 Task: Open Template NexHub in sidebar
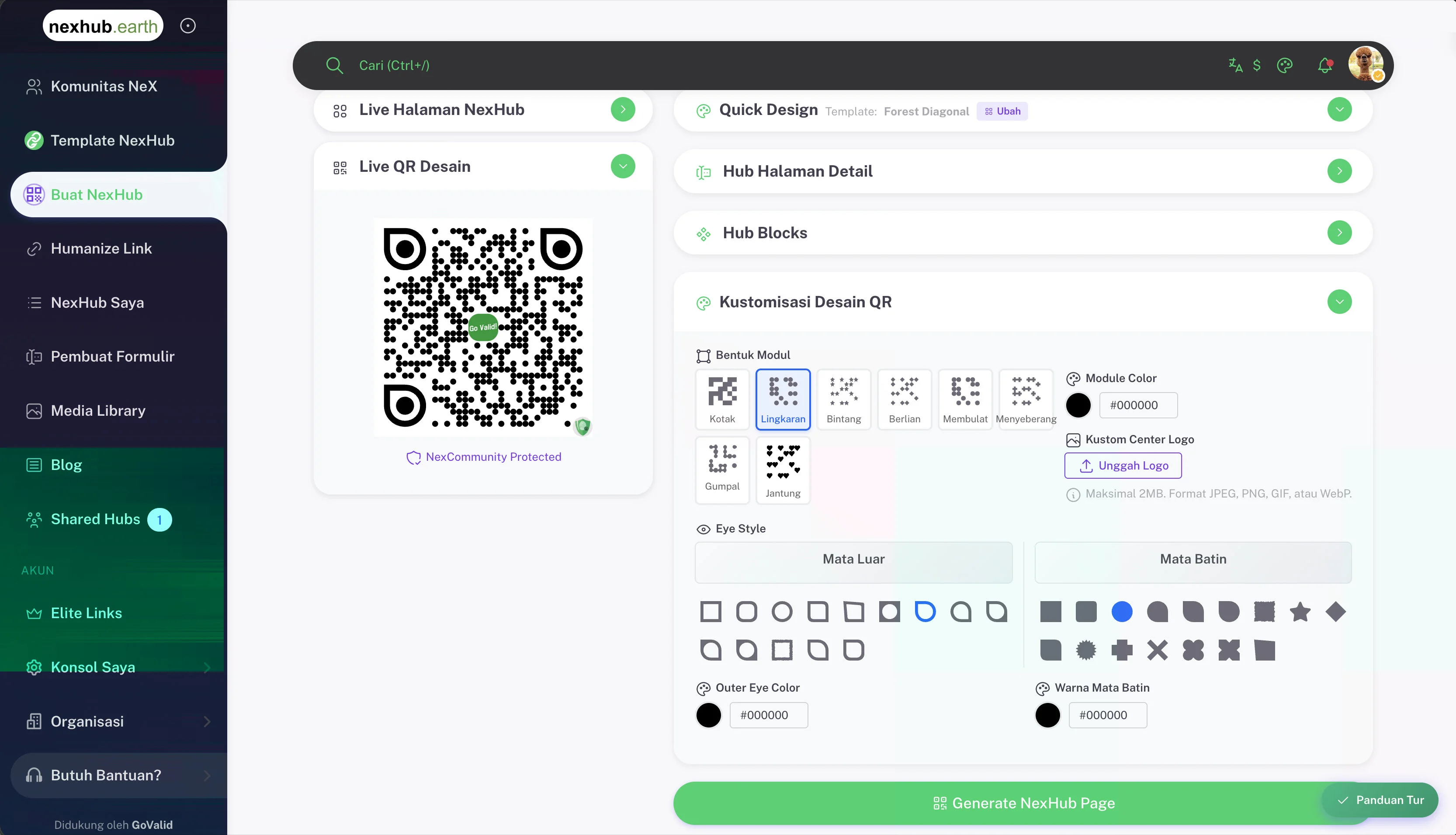pyautogui.click(x=112, y=140)
